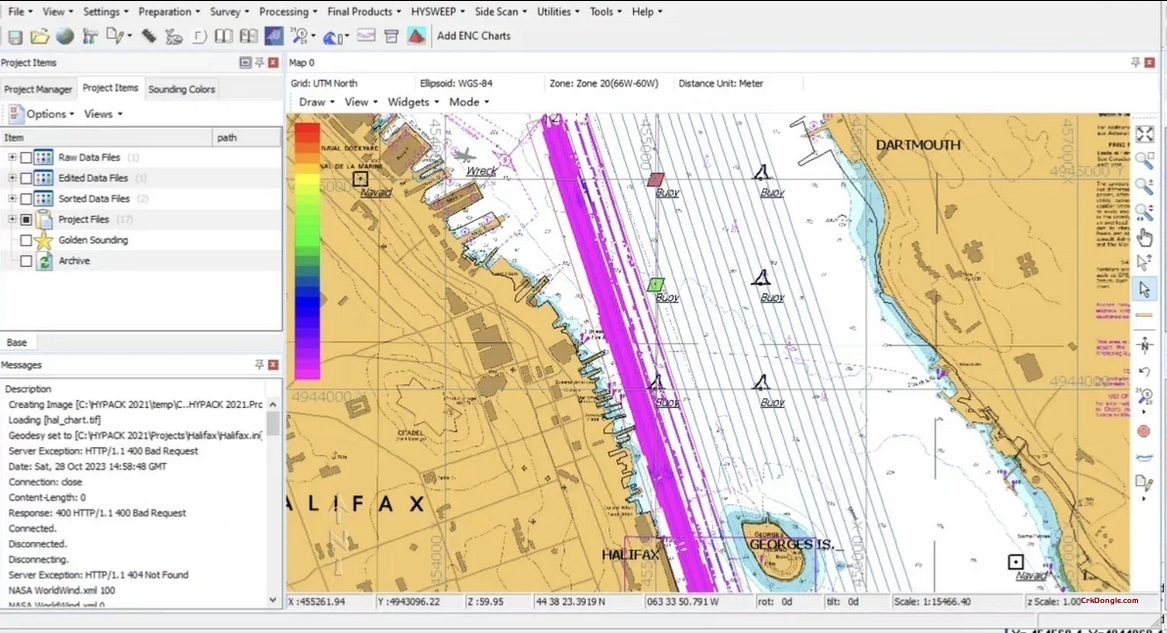Image resolution: width=1167 pixels, height=633 pixels.
Task: Click the Zoom Extents icon on the map toolbar
Action: pos(1145,135)
